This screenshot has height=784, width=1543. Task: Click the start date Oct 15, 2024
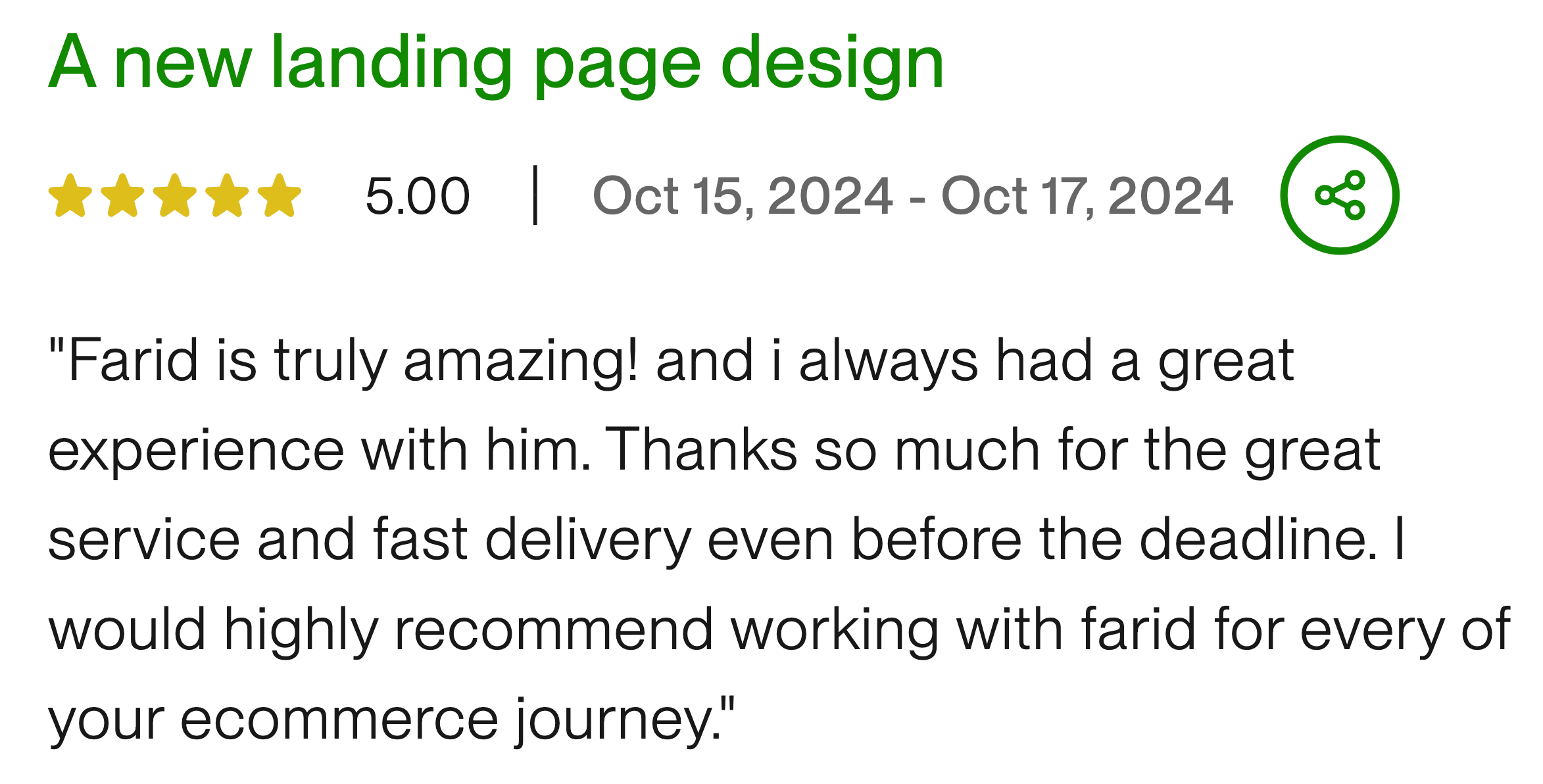[743, 196]
